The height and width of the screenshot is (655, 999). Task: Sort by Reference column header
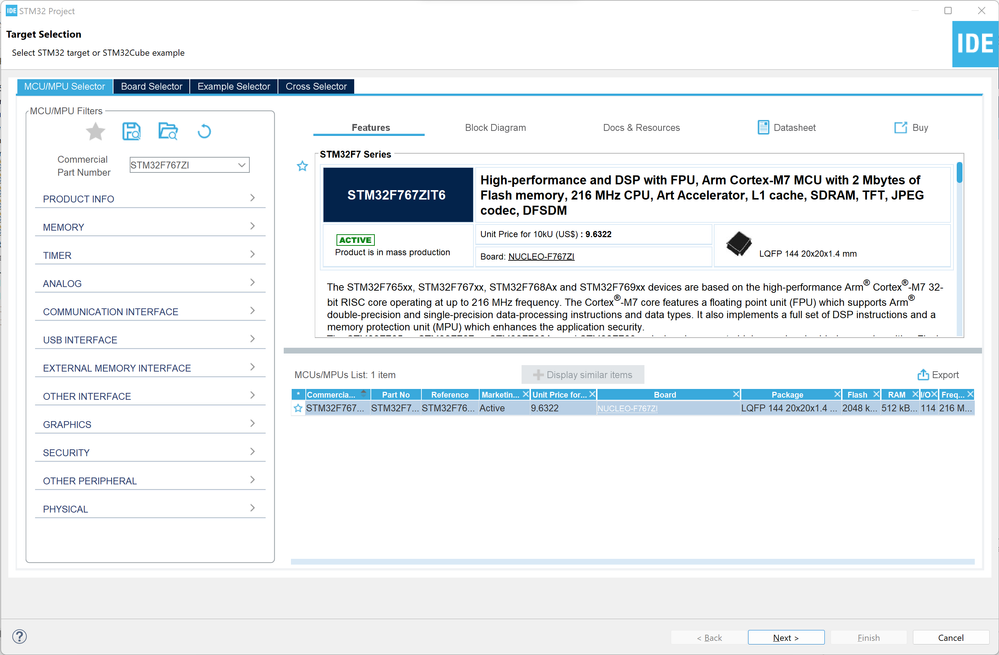point(450,394)
